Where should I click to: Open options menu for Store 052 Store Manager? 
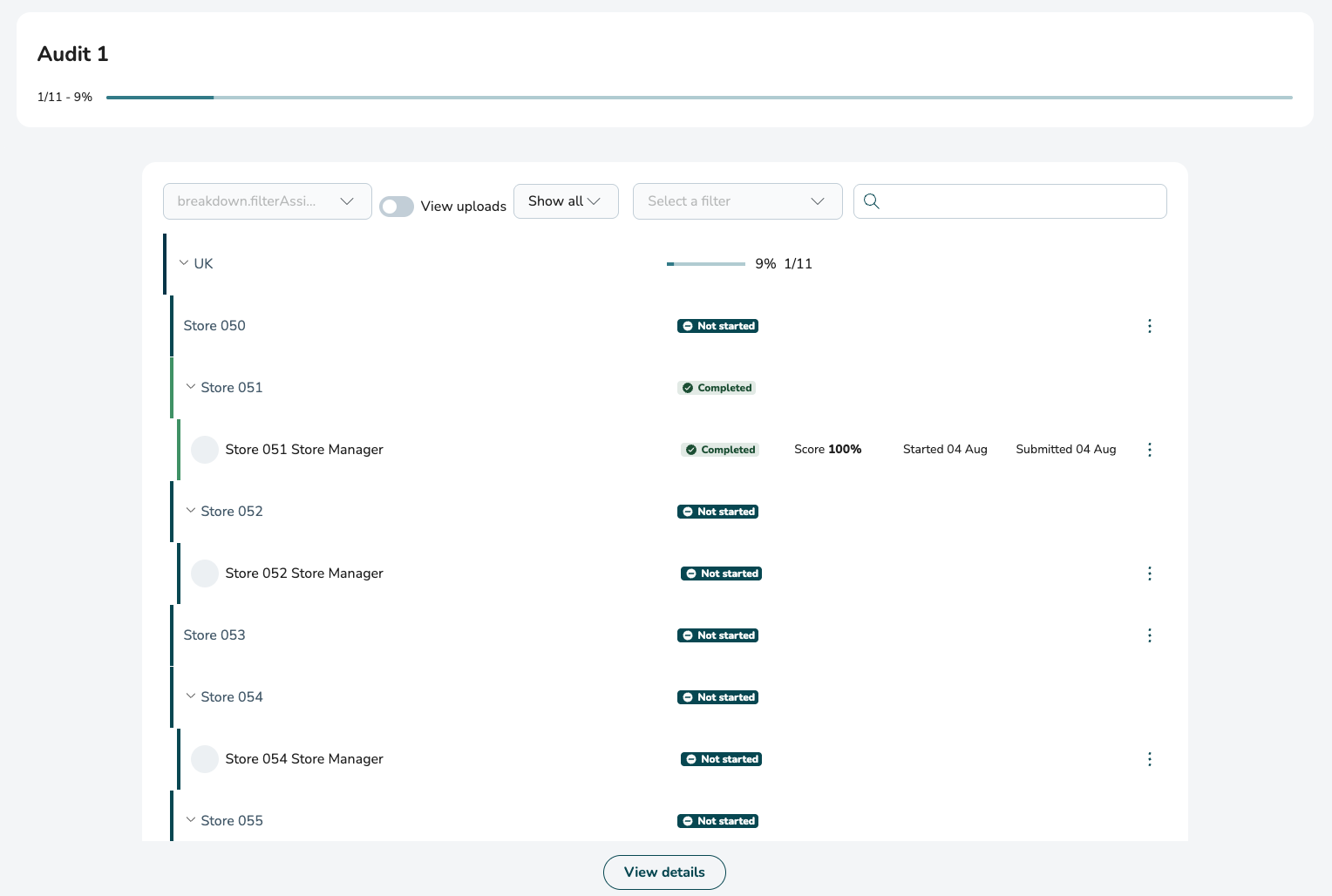[x=1149, y=574]
